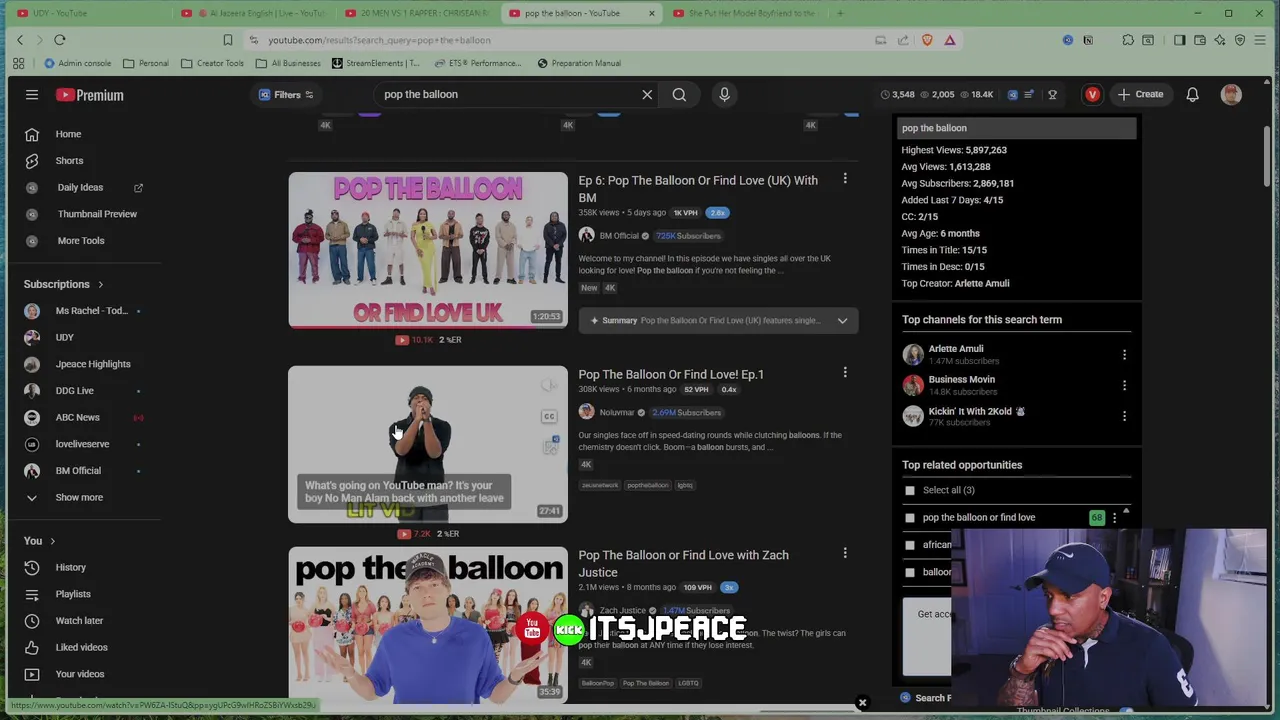Click the magnifier search button
The width and height of the screenshot is (1280, 720).
(679, 95)
